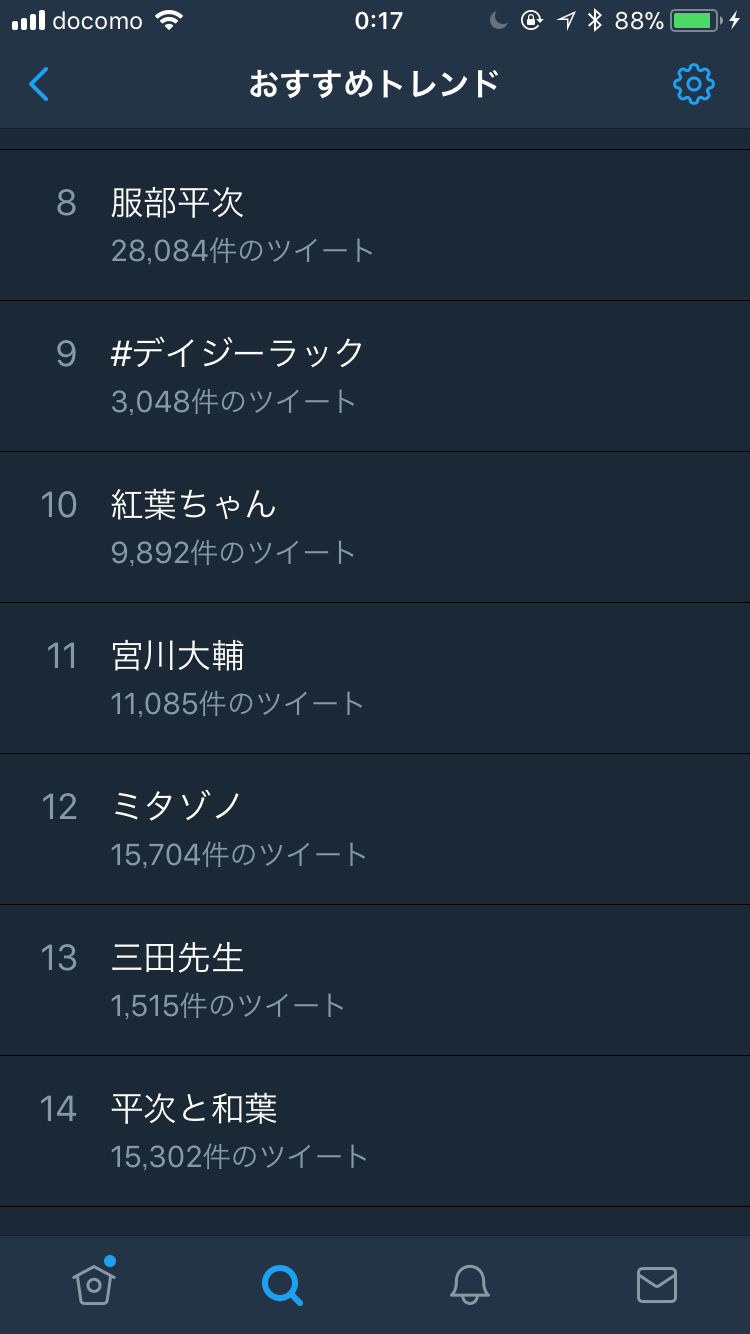Select trend 紅葉ちゃん
This screenshot has width=750, height=1334.
pos(194,505)
